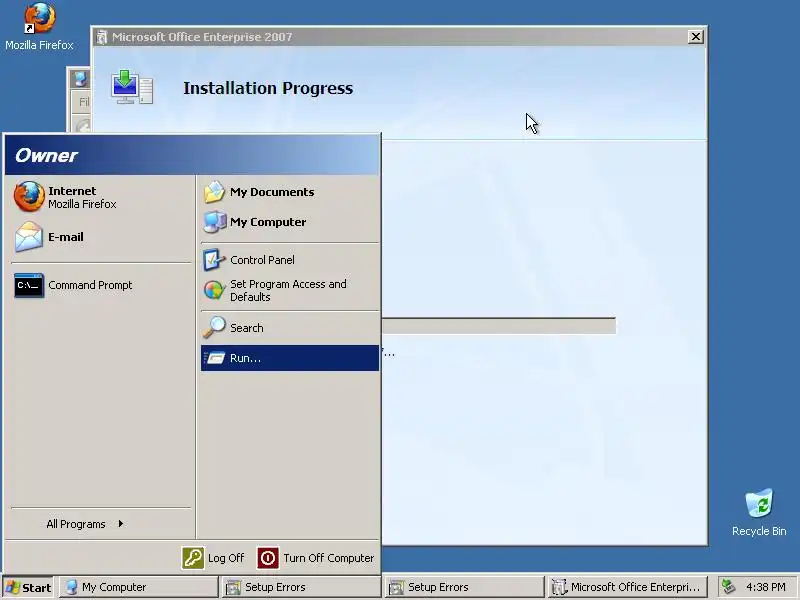Click the E-mail envelope icon
The height and width of the screenshot is (600, 800).
point(29,237)
